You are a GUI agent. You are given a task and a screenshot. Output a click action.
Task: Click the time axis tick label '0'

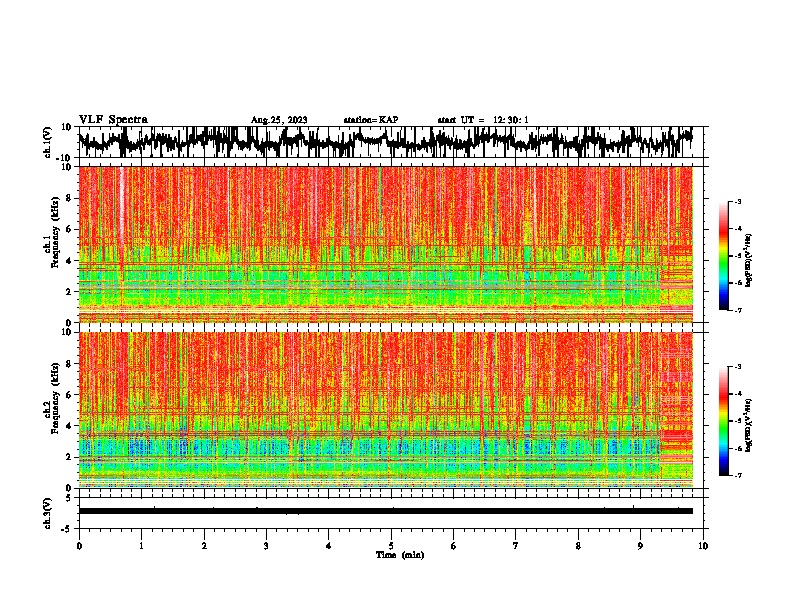click(79, 546)
